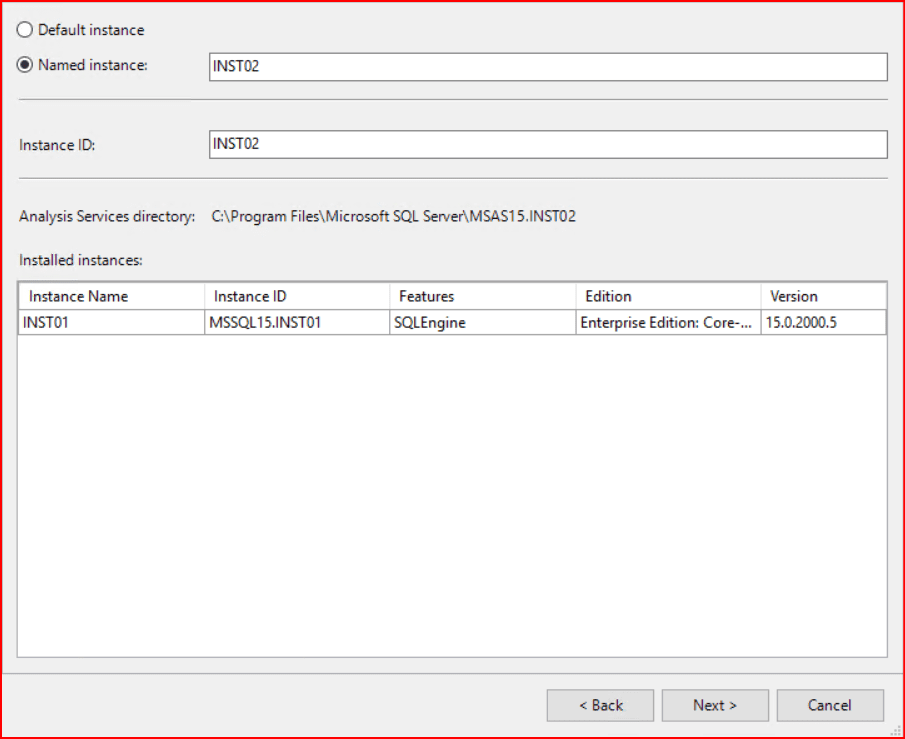Choose the Named instance radio option
Image resolution: width=905 pixels, height=739 pixels.
[26, 66]
